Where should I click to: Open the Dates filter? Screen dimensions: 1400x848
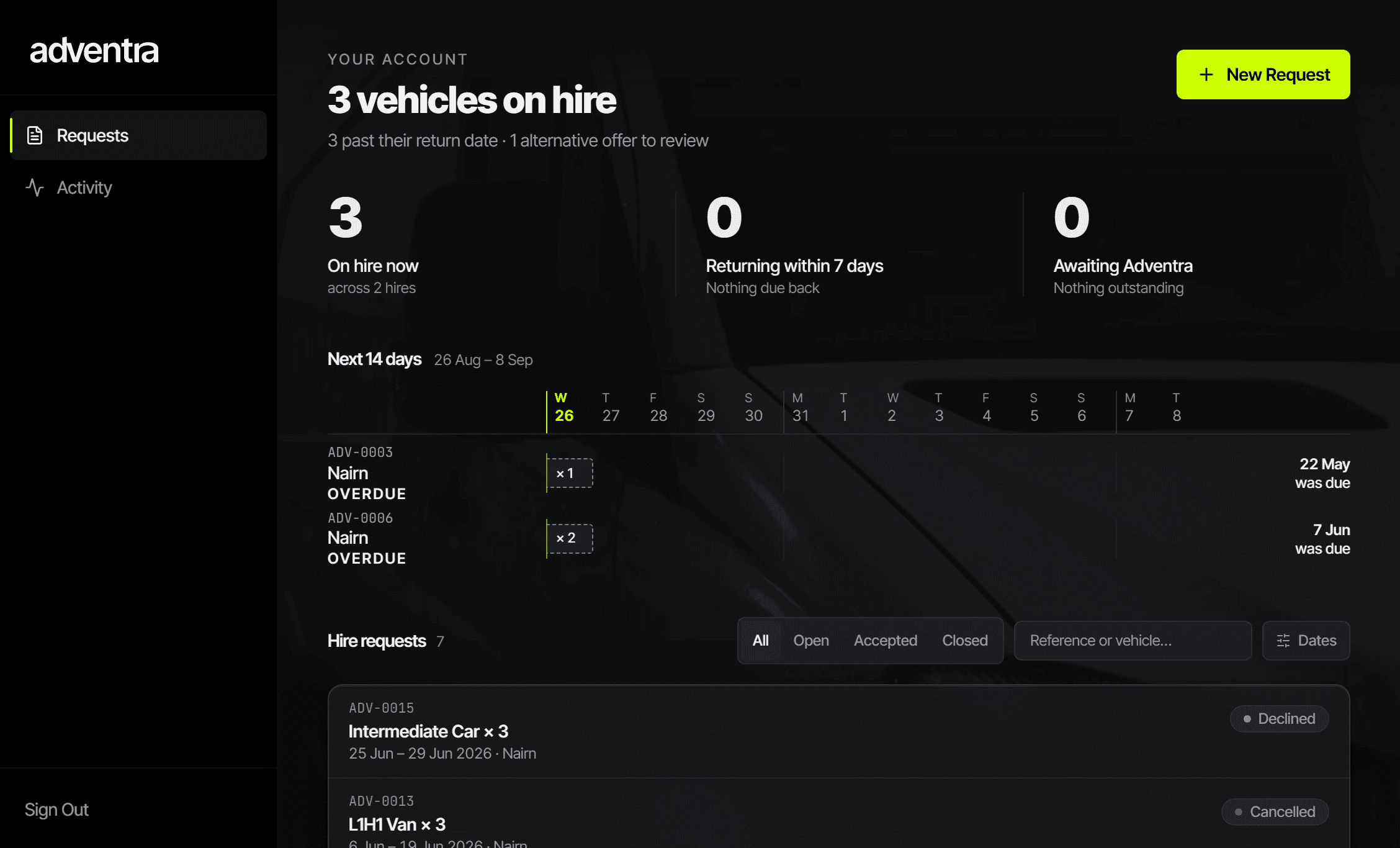1306,641
